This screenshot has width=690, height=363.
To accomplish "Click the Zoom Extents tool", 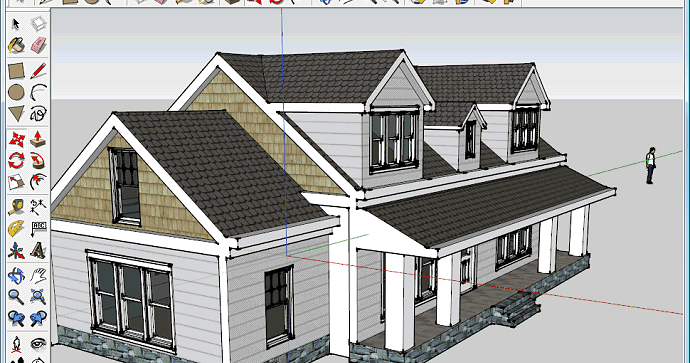I will [x=38, y=297].
